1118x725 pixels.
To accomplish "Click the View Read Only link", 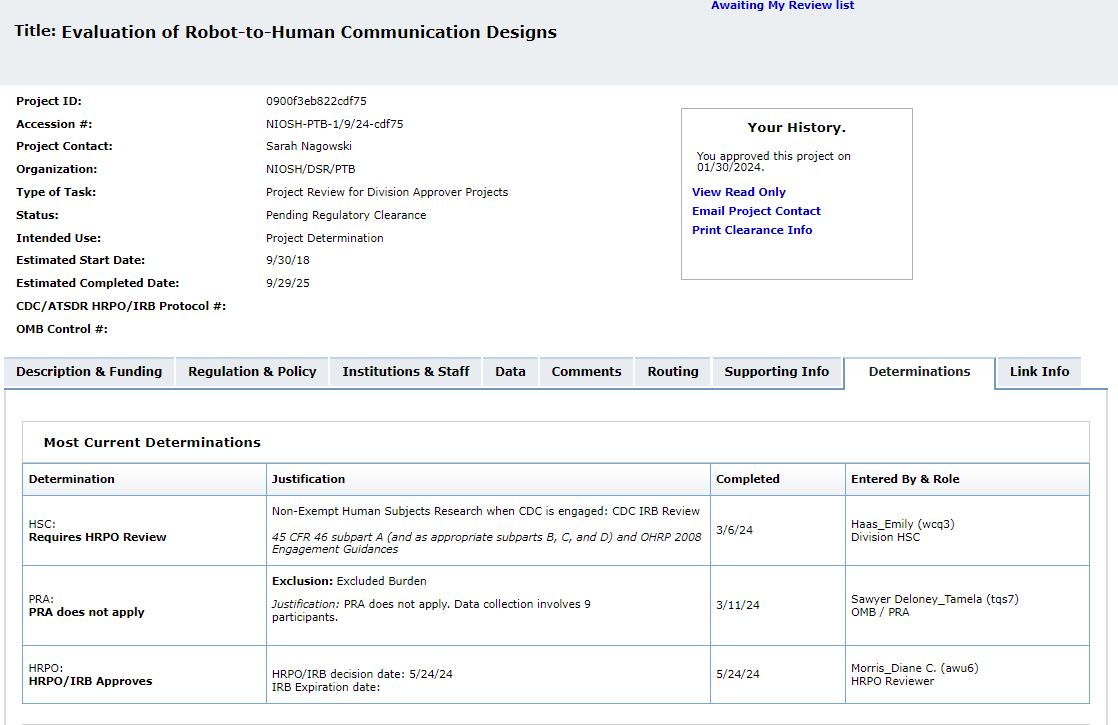I will (738, 192).
